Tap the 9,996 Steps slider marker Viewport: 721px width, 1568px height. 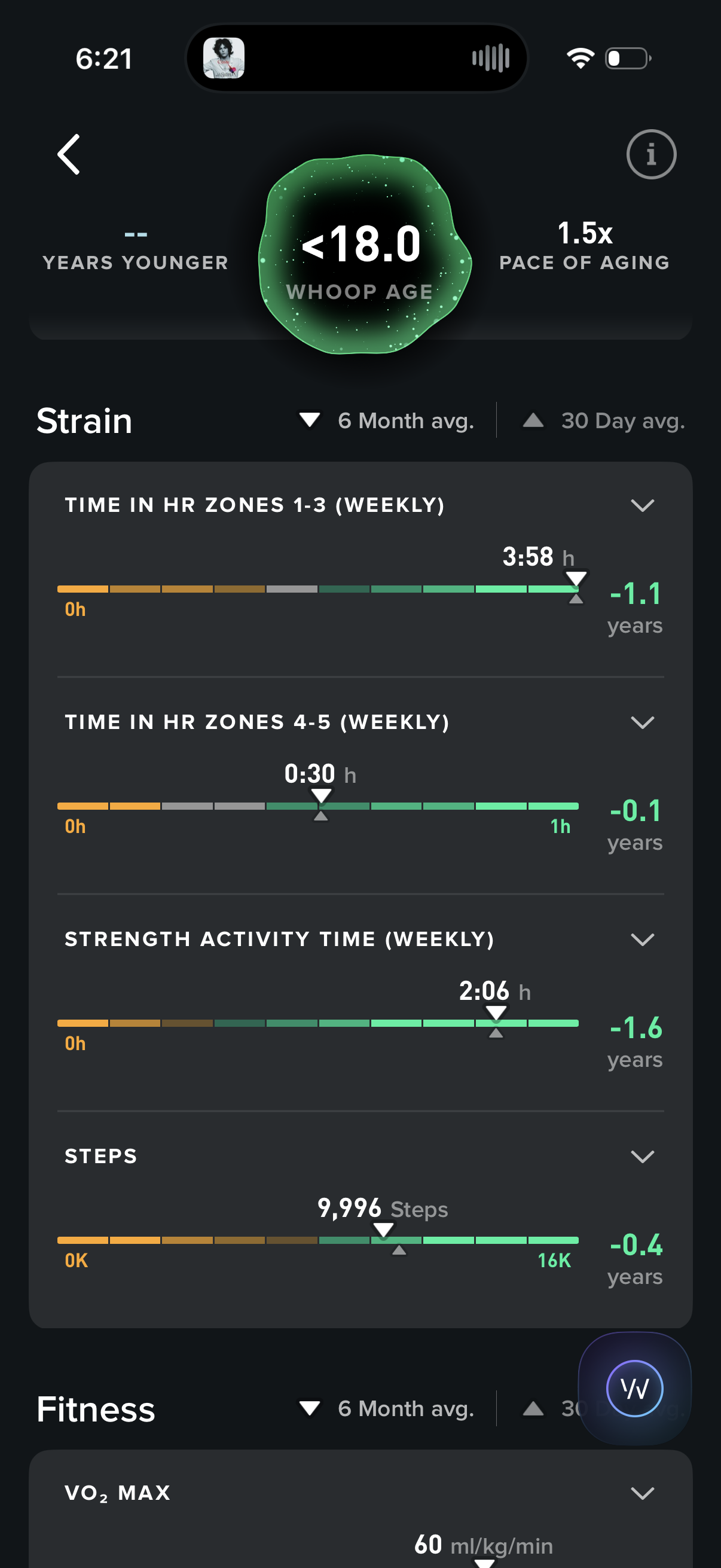[383, 1230]
